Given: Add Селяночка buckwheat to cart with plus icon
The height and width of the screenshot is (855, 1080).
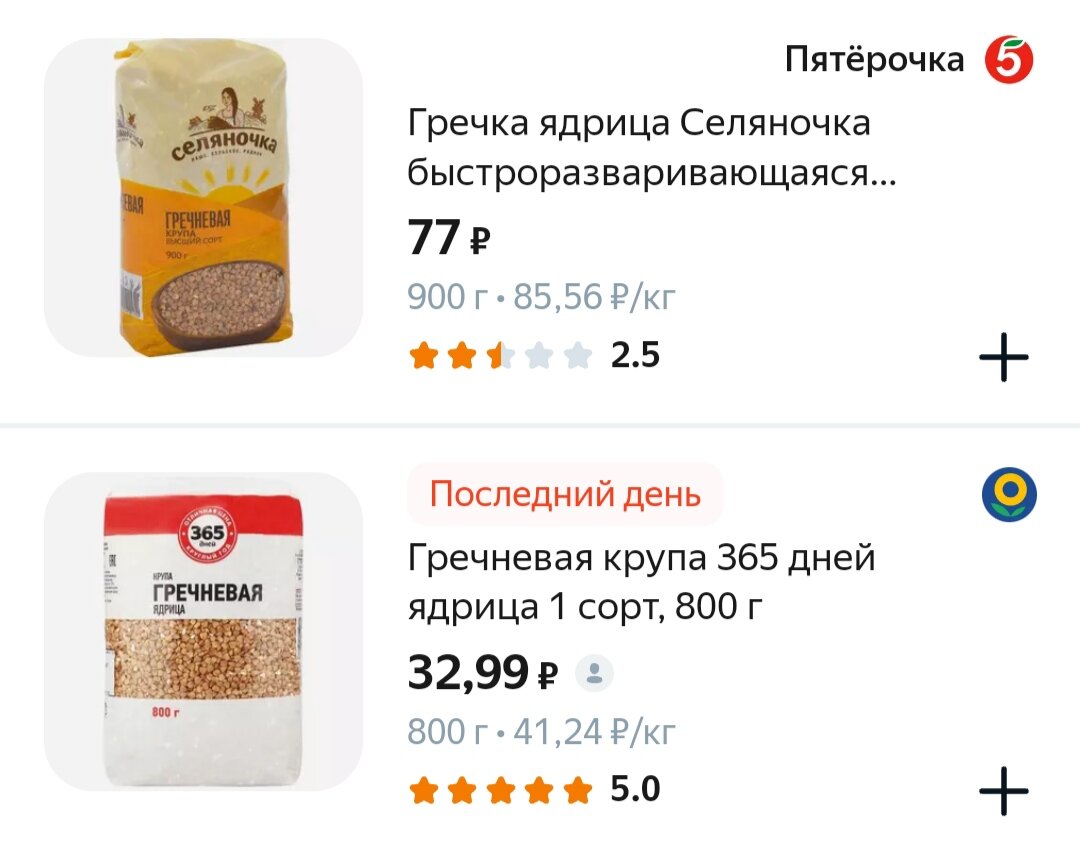Looking at the screenshot, I should click(1004, 357).
